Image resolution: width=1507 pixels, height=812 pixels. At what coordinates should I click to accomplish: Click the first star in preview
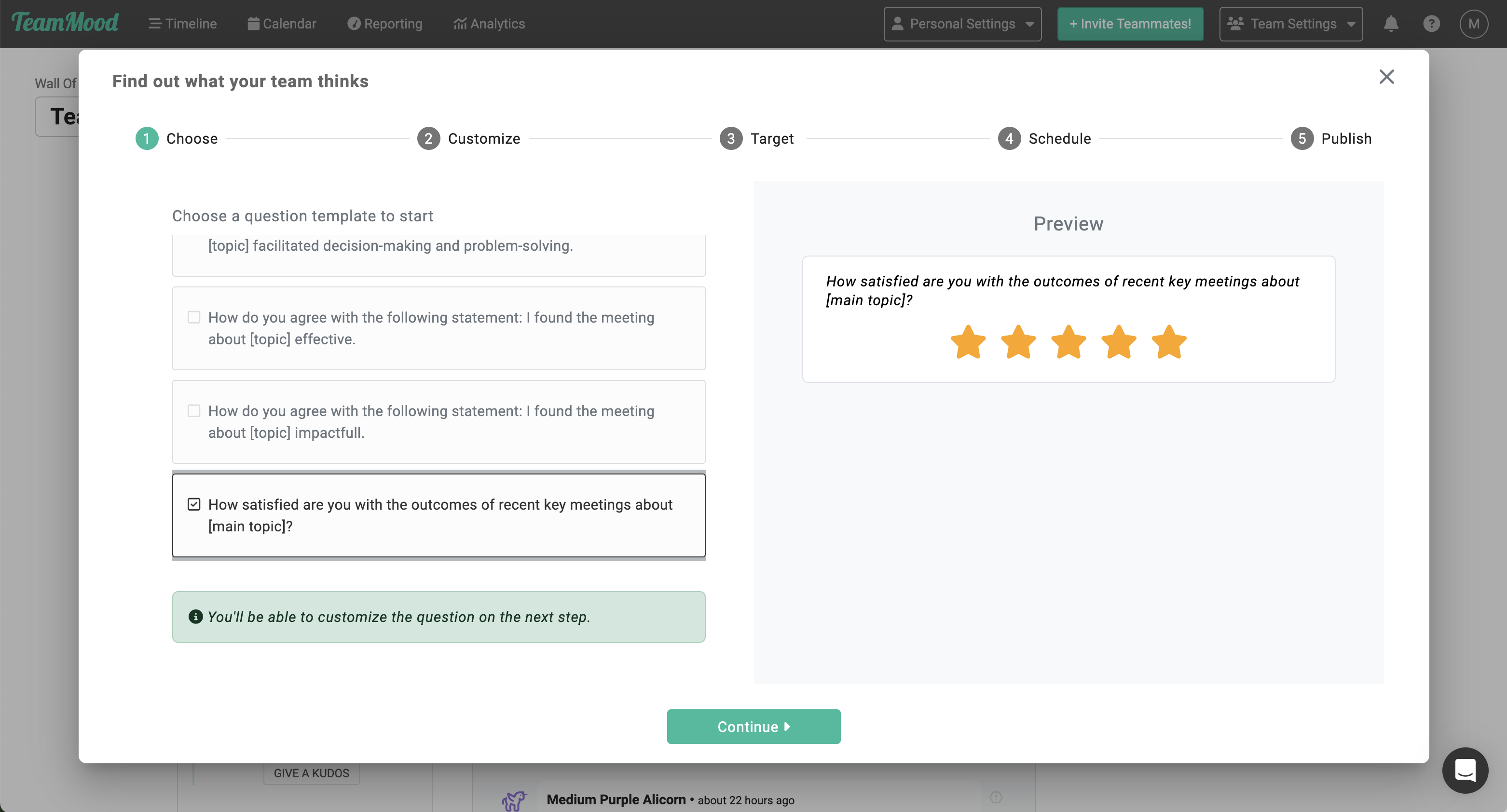coord(968,342)
